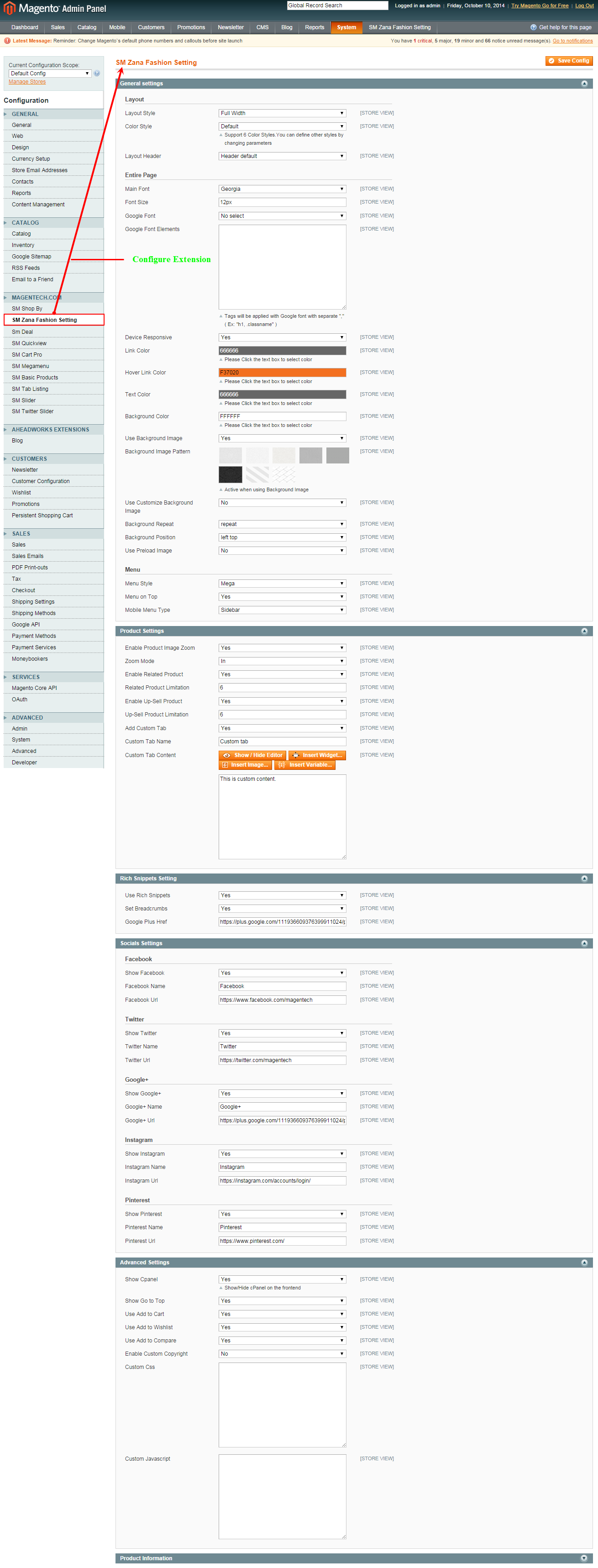Screen dimensions: 598x1568
Task: Expand the Product Information section arrow icon
Action: pos(584,1558)
